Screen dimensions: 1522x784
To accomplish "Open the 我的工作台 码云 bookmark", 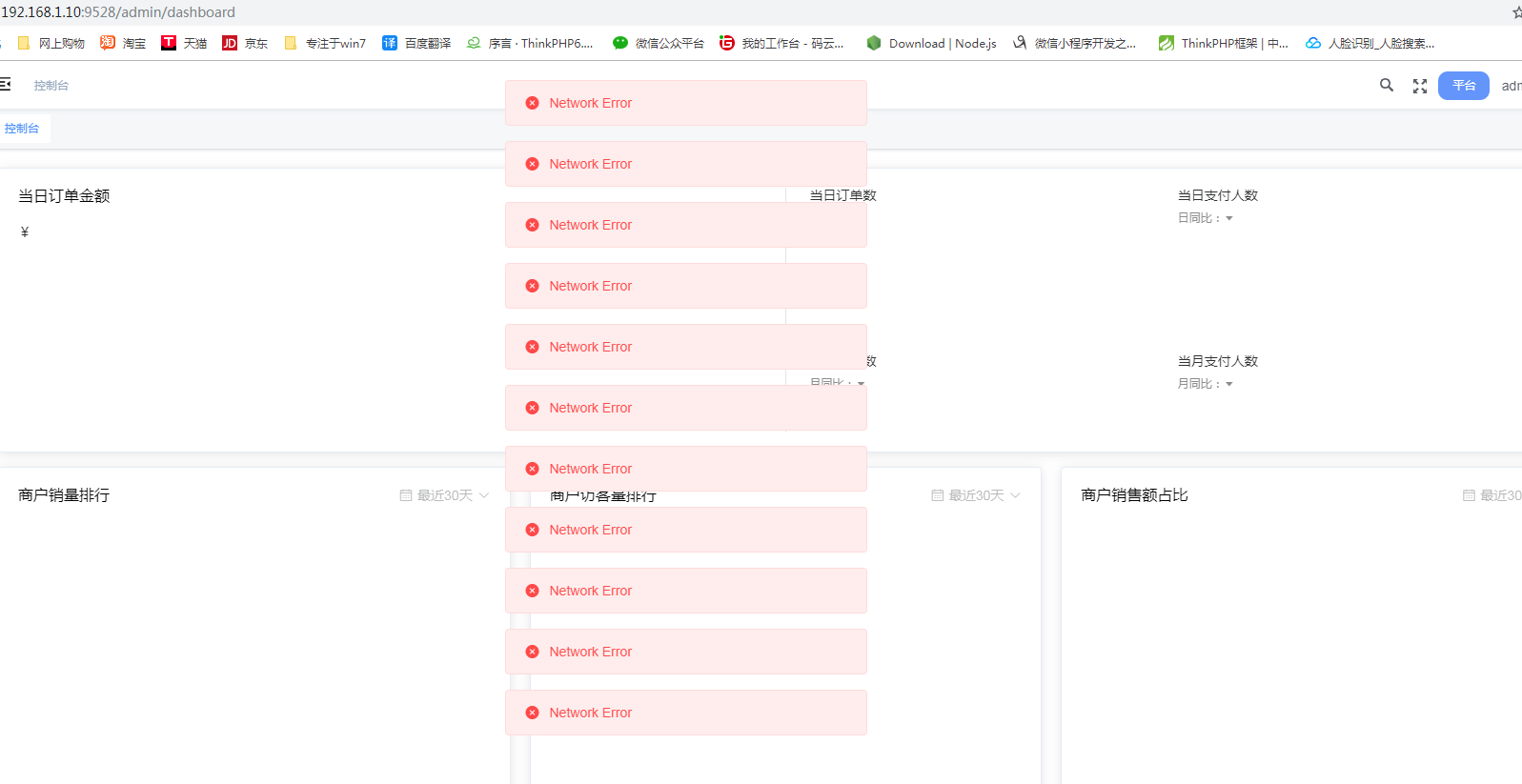I will [781, 43].
